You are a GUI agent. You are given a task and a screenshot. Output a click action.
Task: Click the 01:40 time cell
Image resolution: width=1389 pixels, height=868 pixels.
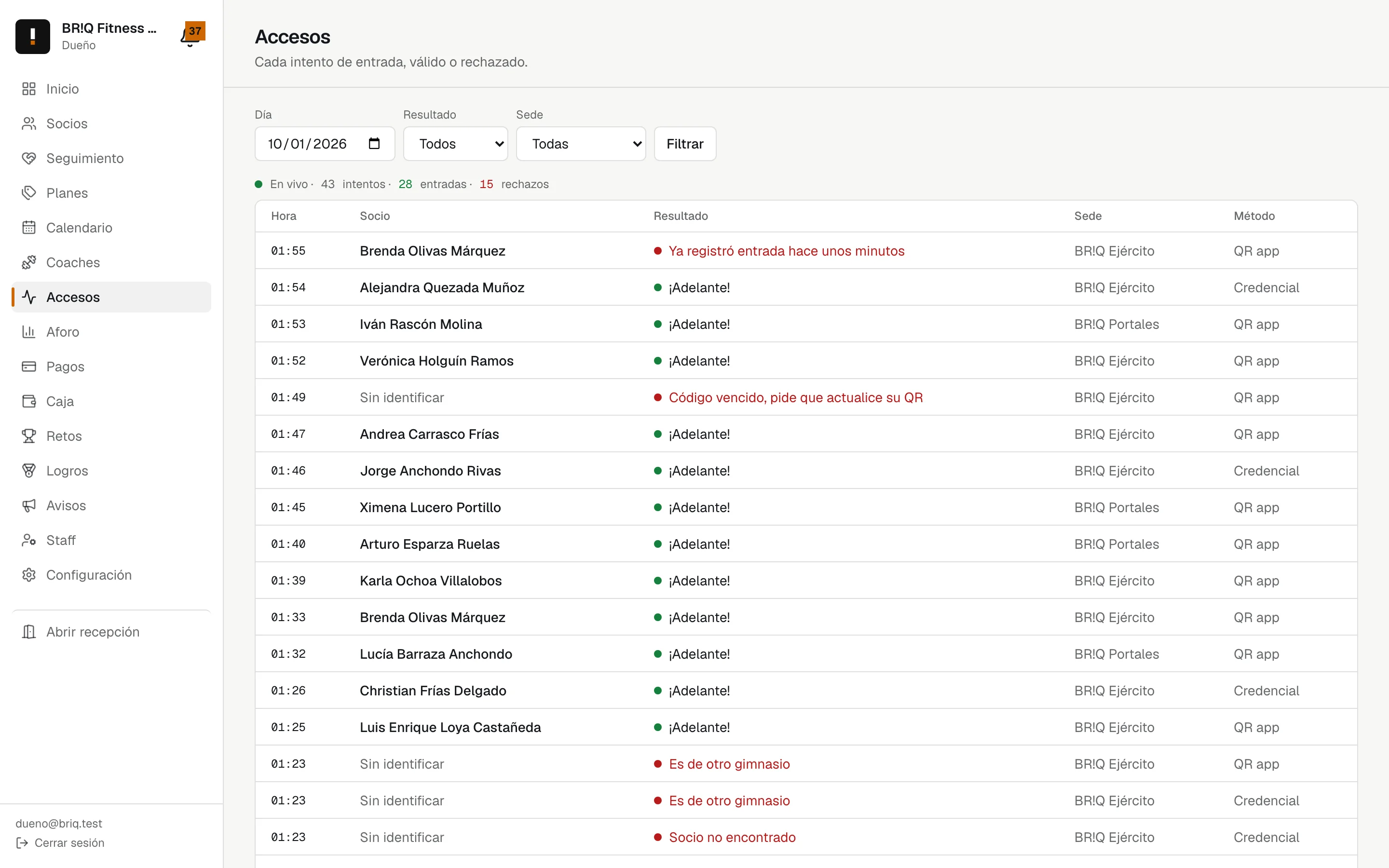288,544
